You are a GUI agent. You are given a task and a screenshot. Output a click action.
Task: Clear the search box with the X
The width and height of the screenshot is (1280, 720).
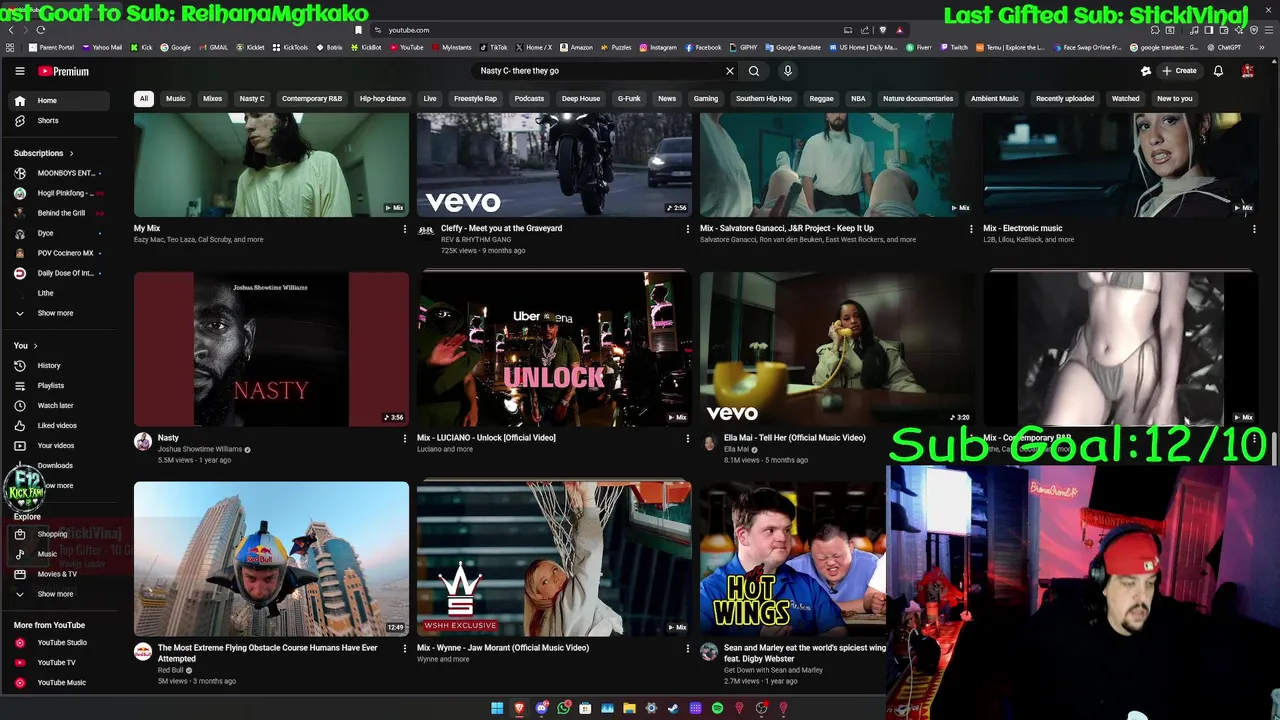pos(730,71)
